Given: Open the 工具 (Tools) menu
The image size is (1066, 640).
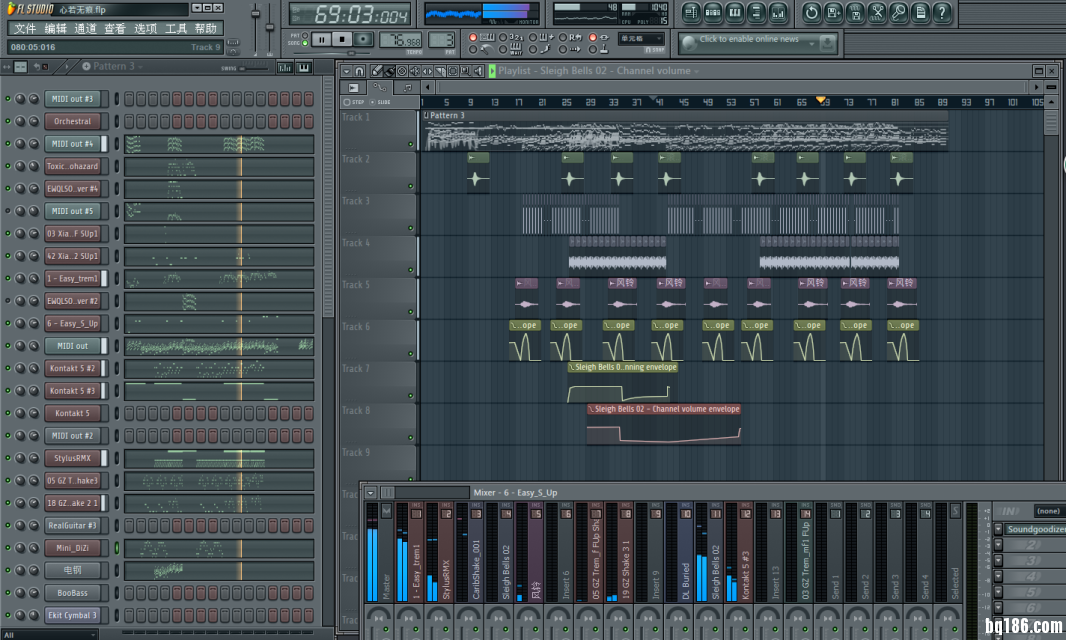Looking at the screenshot, I should [x=176, y=29].
